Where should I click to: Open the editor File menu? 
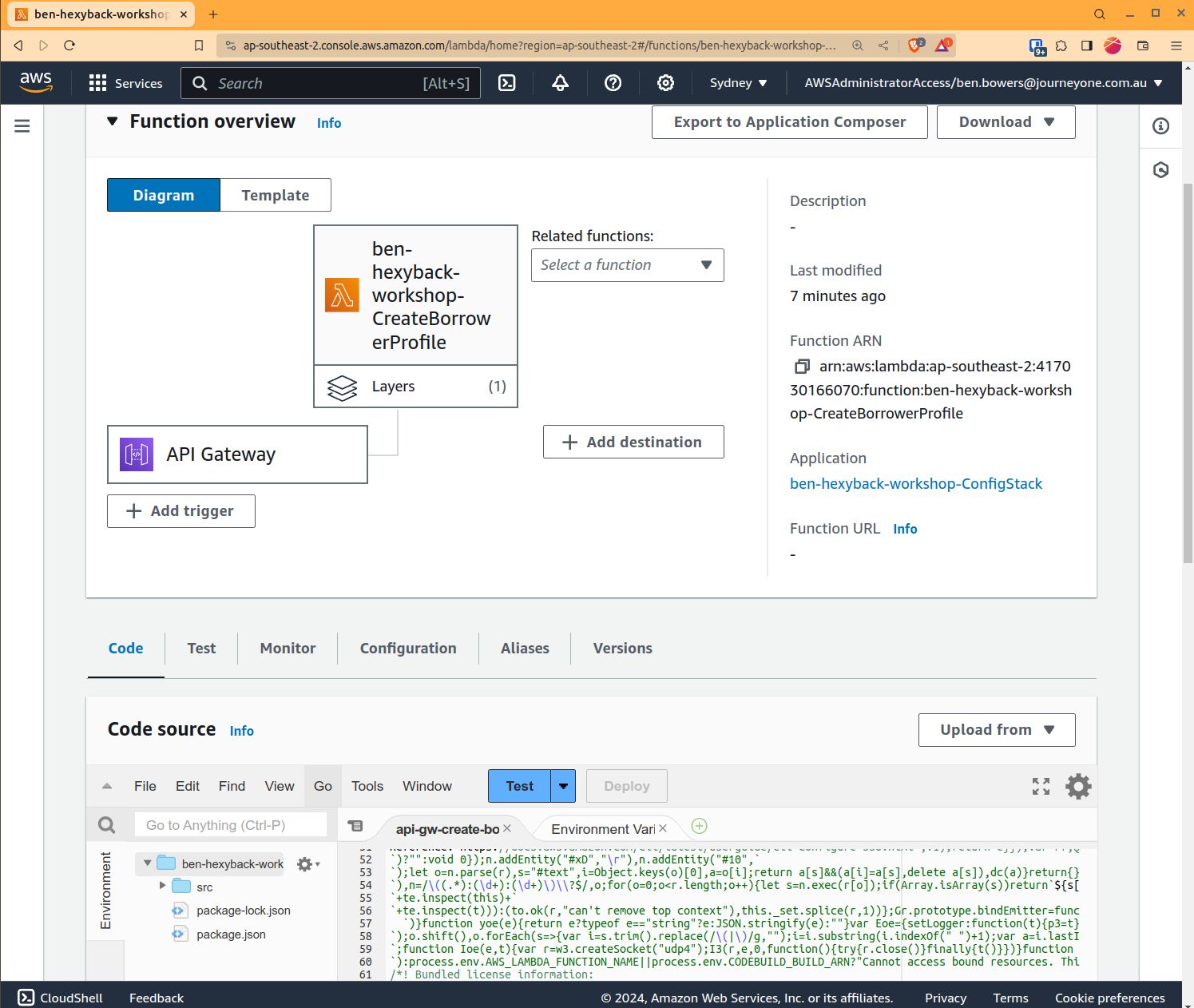pos(145,787)
